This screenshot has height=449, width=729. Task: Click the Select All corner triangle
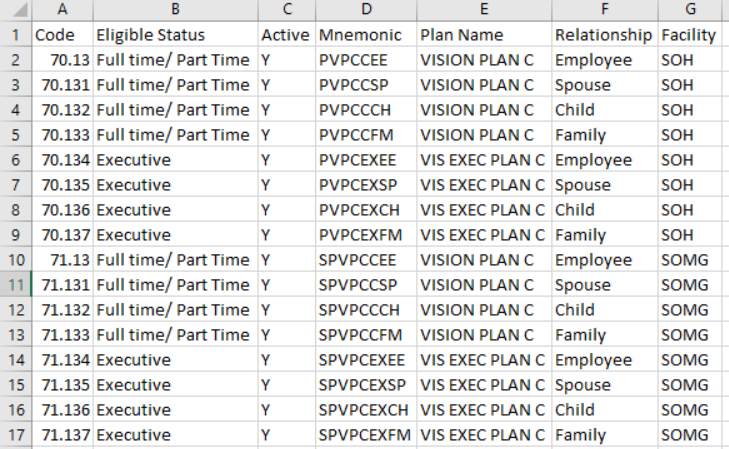tap(15, 10)
